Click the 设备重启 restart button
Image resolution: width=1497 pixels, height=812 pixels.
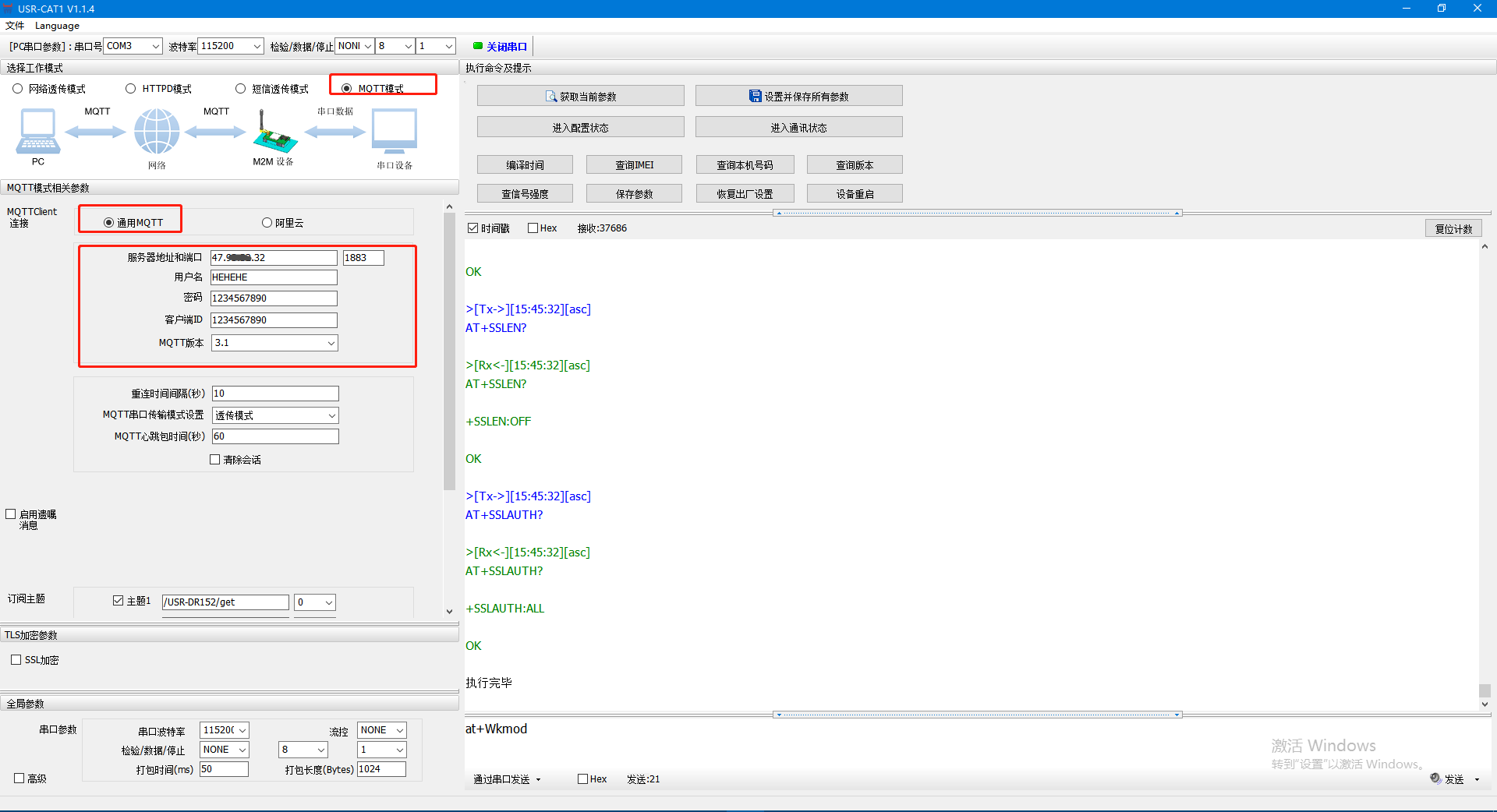click(x=855, y=194)
